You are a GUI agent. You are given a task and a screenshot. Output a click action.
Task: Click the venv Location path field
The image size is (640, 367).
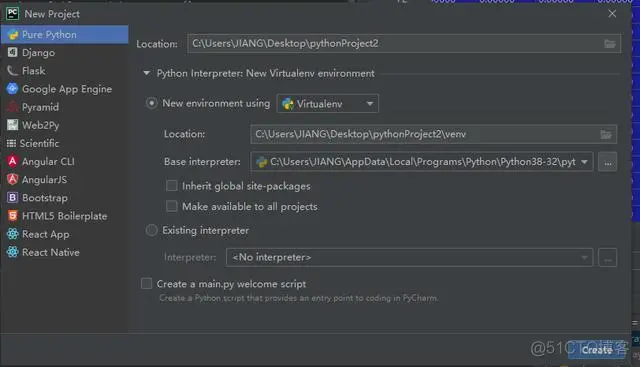pyautogui.click(x=433, y=134)
